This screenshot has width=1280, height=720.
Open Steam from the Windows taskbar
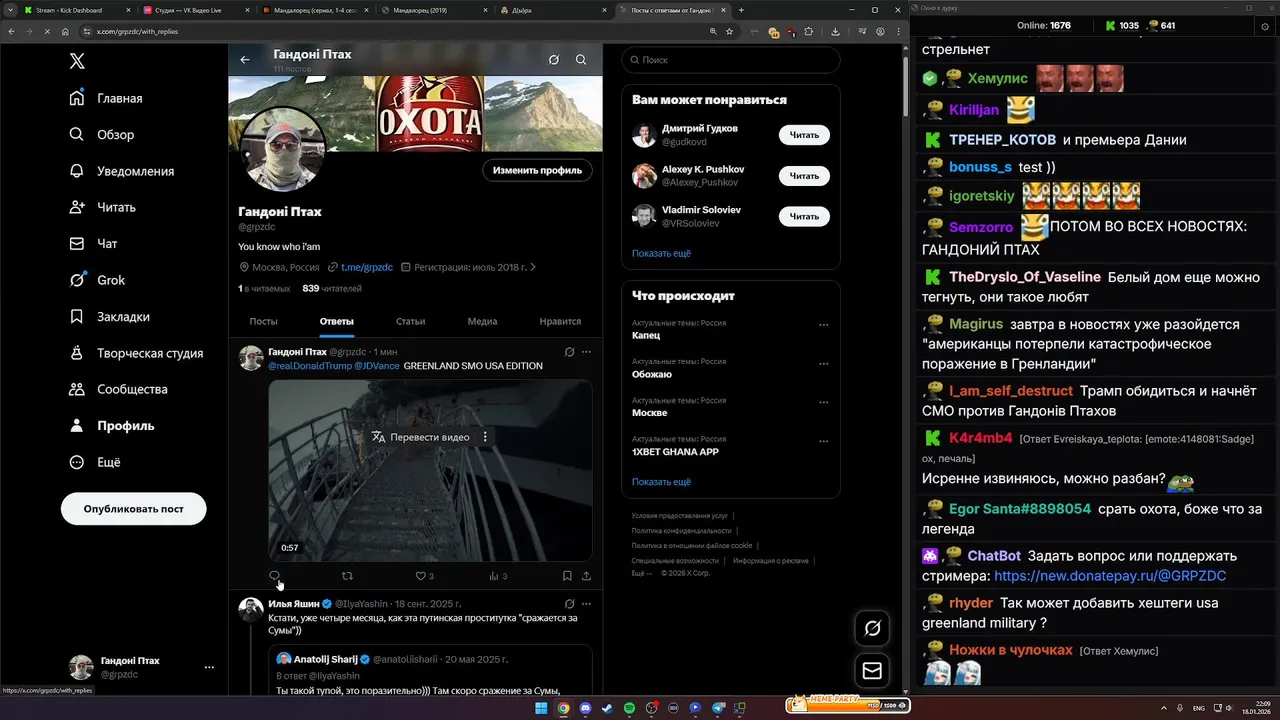pos(607,708)
